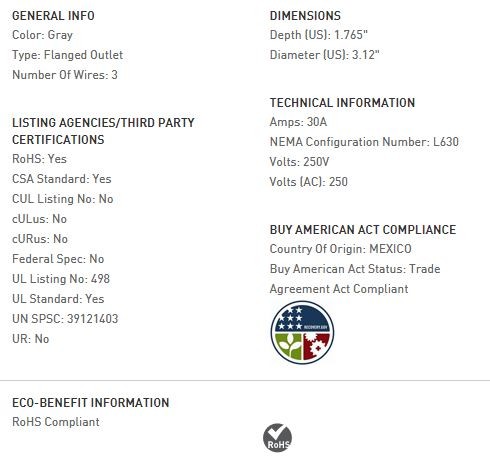The width and height of the screenshot is (490, 470).
Task: Click the BUY AMERICAN ACT COMPLIANCE heading
Action: click(363, 230)
